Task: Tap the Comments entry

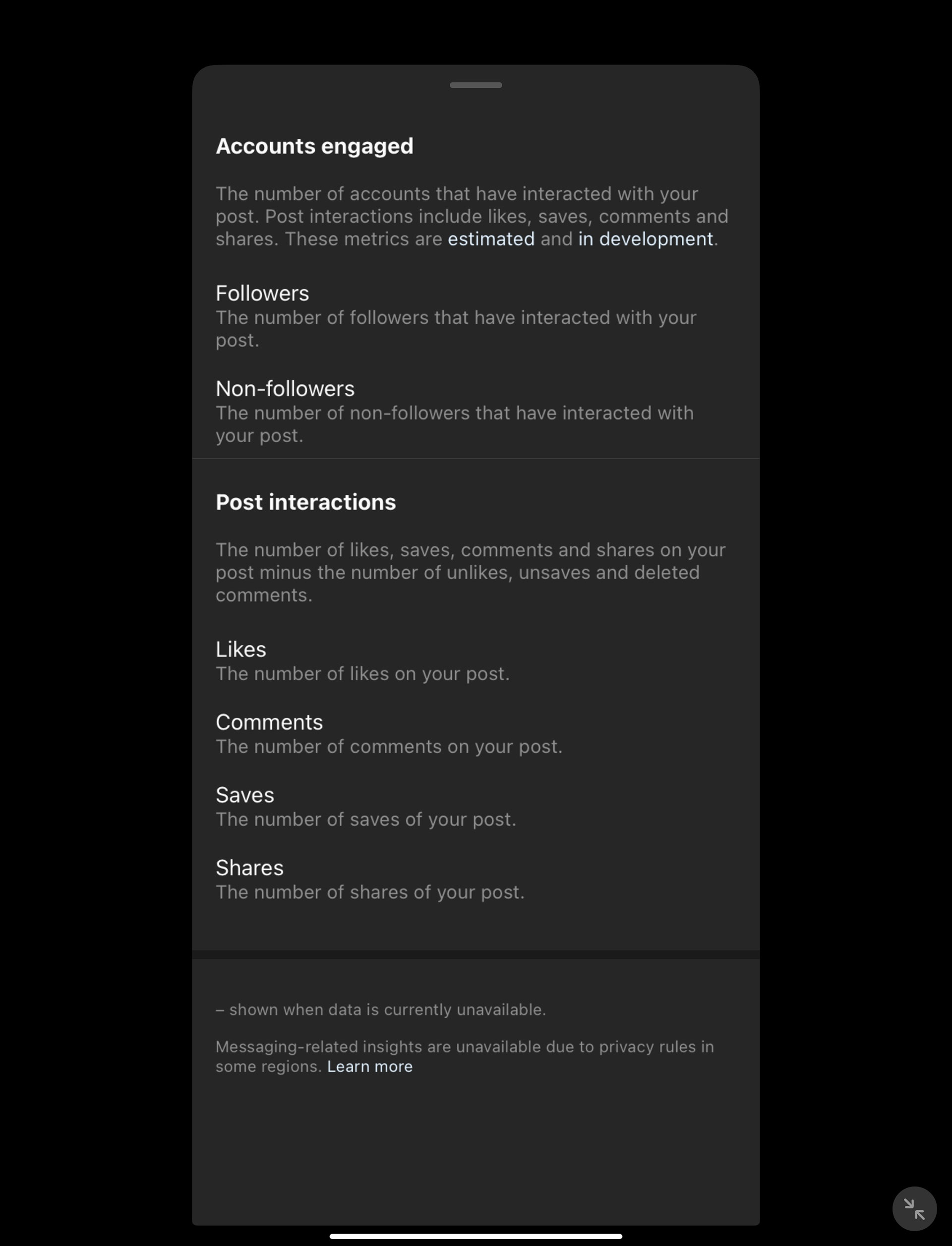Action: click(476, 734)
